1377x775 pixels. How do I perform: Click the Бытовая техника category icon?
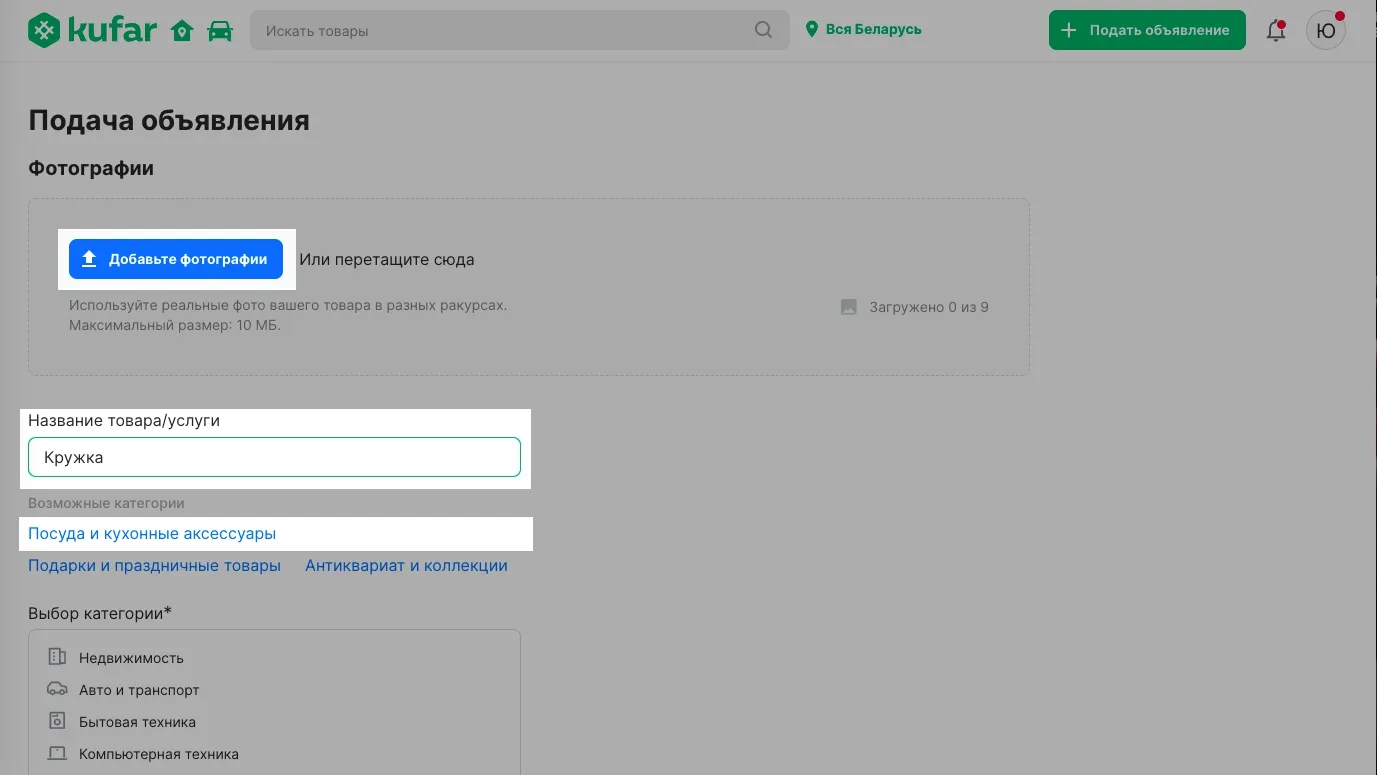pyautogui.click(x=57, y=721)
